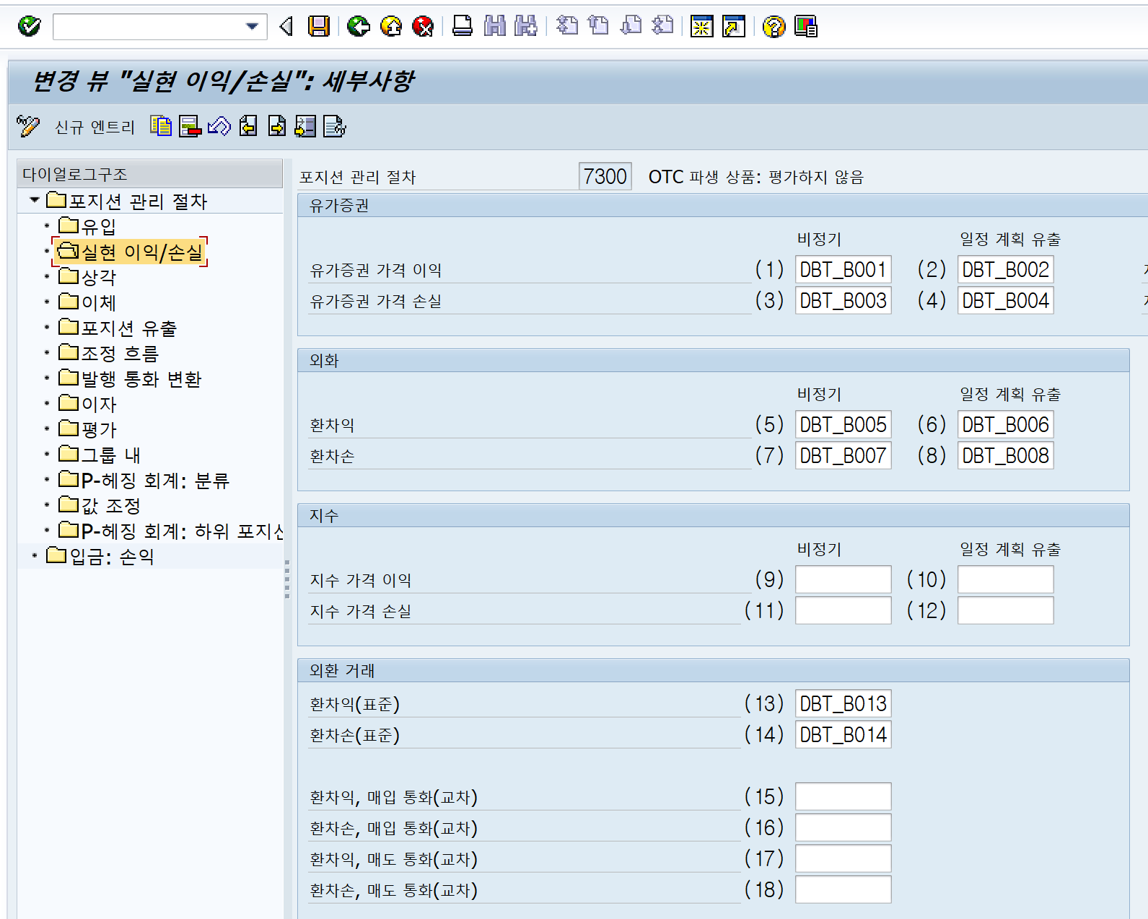Open the P-헤징 회계: 분류 folder

(x=144, y=480)
